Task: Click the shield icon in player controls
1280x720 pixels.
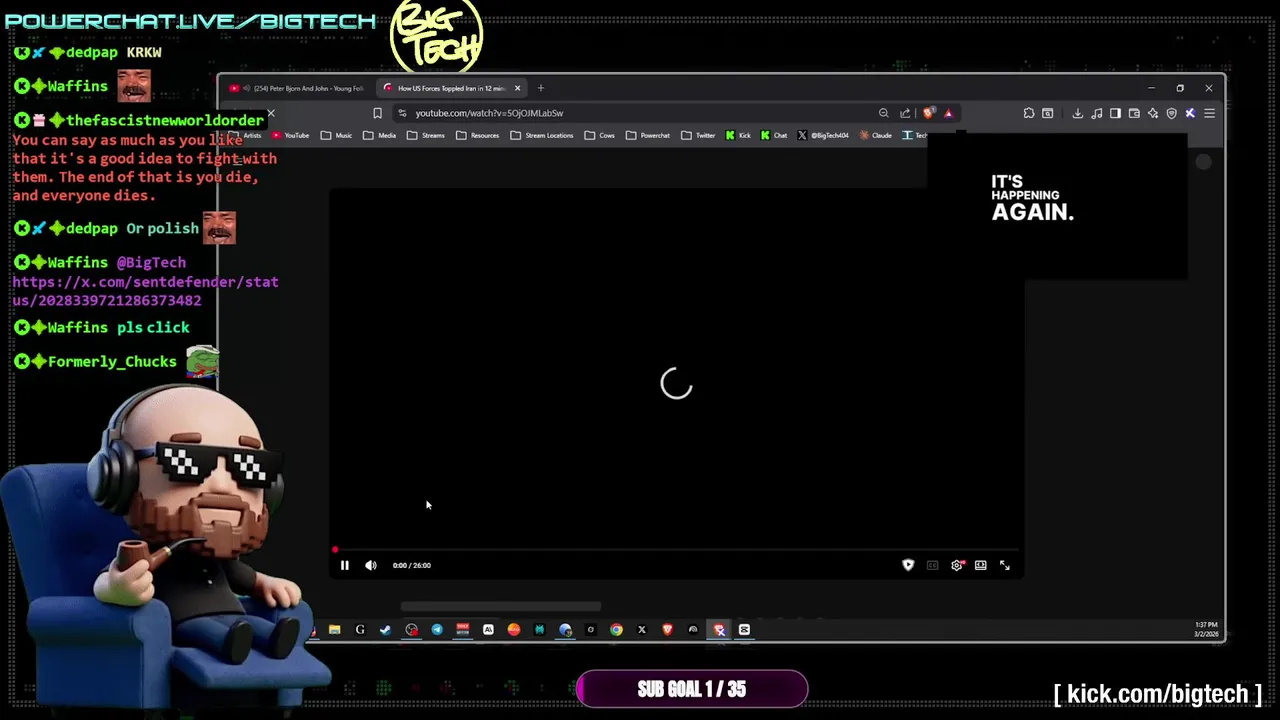Action: click(x=908, y=566)
